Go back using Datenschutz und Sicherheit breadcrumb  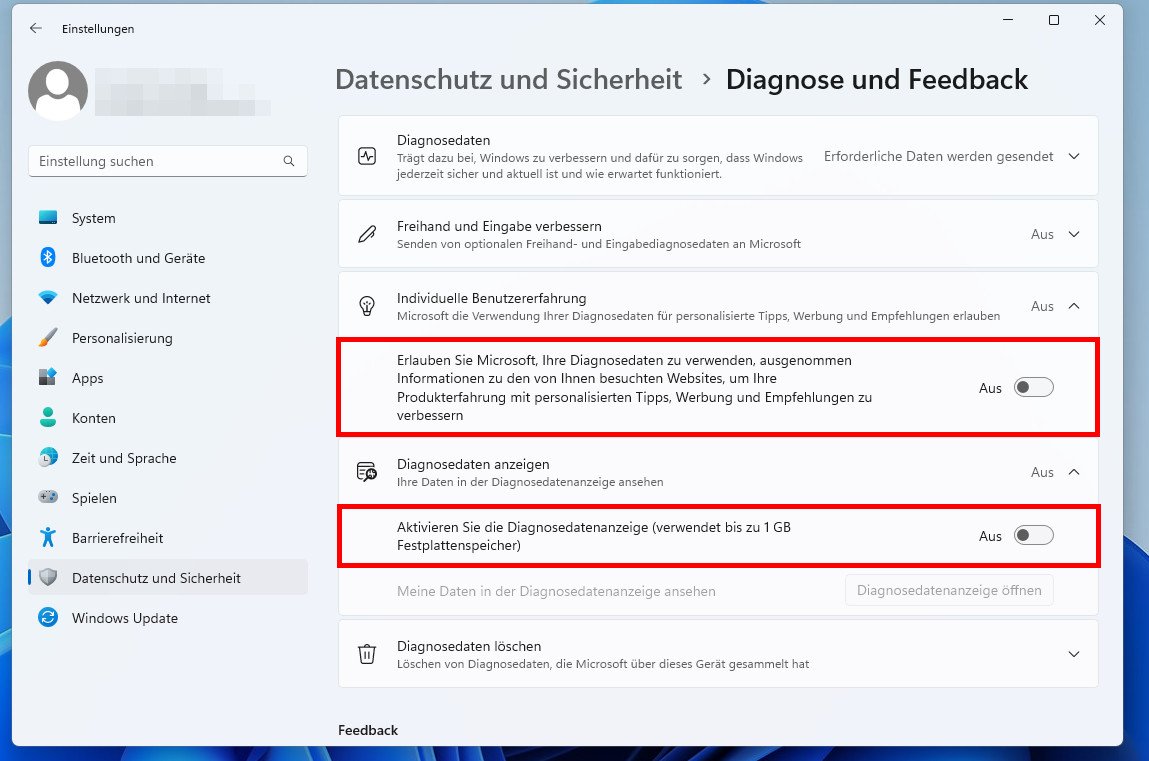[x=508, y=79]
